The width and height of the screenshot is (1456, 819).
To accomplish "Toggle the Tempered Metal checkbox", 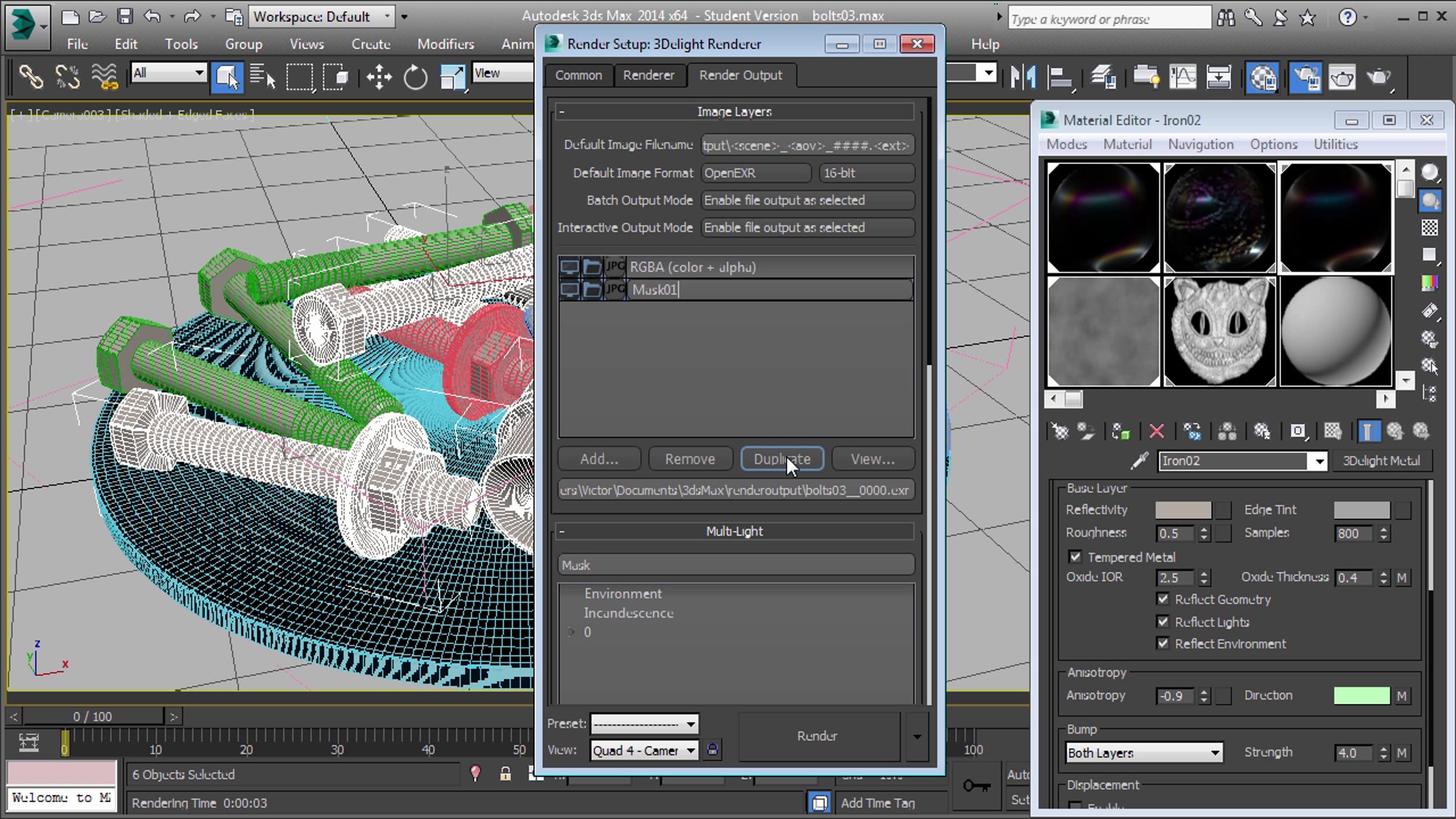I will [1075, 556].
